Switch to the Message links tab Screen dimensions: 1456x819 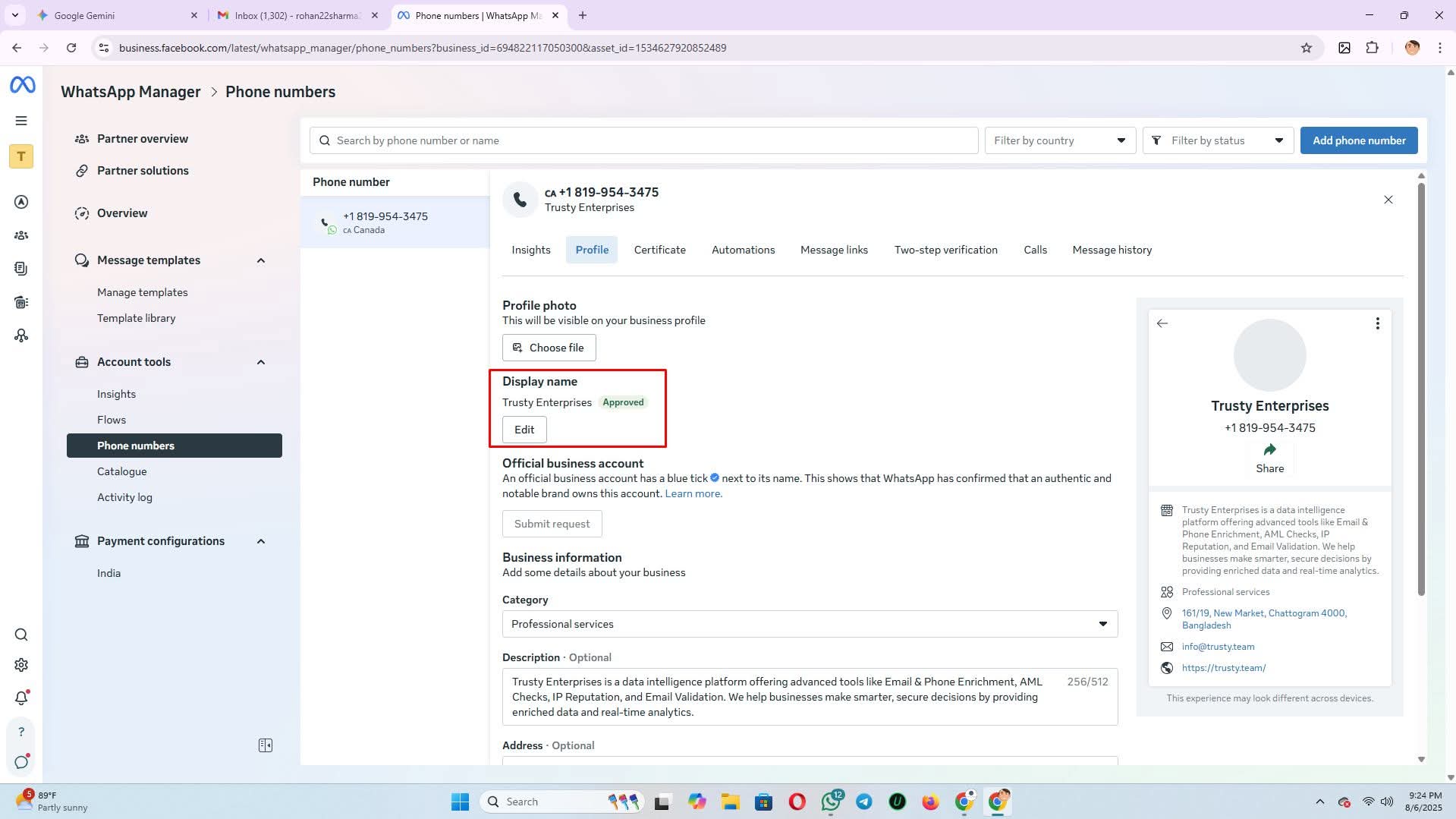tap(834, 250)
